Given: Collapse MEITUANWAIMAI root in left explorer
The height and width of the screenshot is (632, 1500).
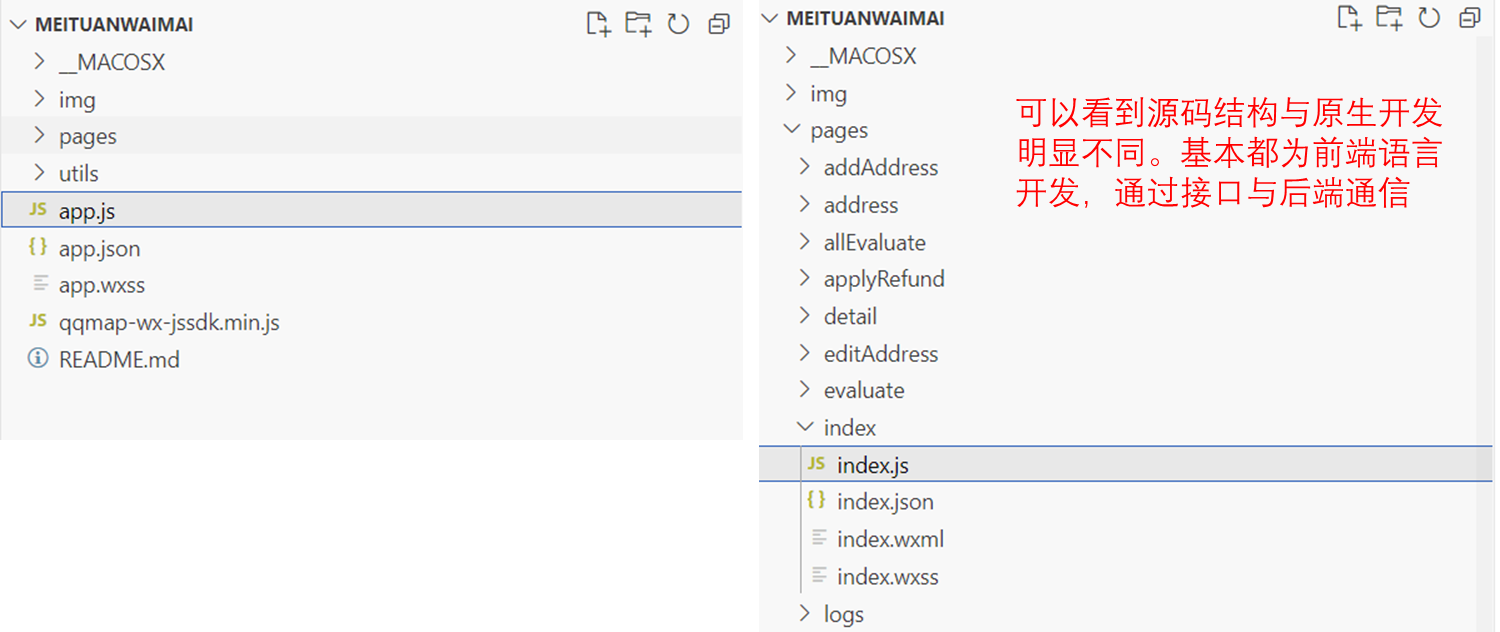Looking at the screenshot, I should 17,25.
